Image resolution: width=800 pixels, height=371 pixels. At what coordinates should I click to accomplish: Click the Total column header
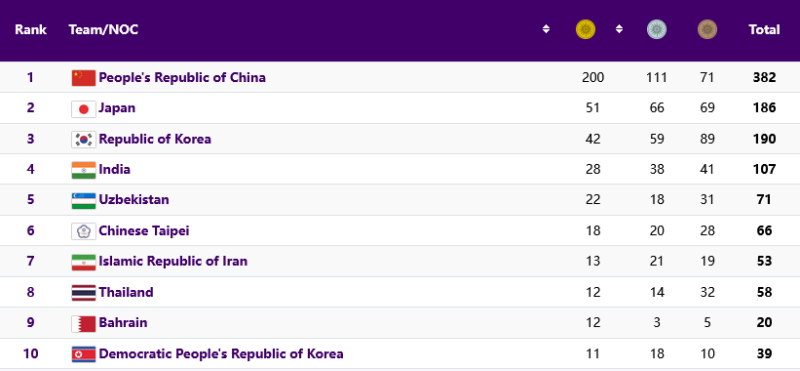[x=764, y=30]
